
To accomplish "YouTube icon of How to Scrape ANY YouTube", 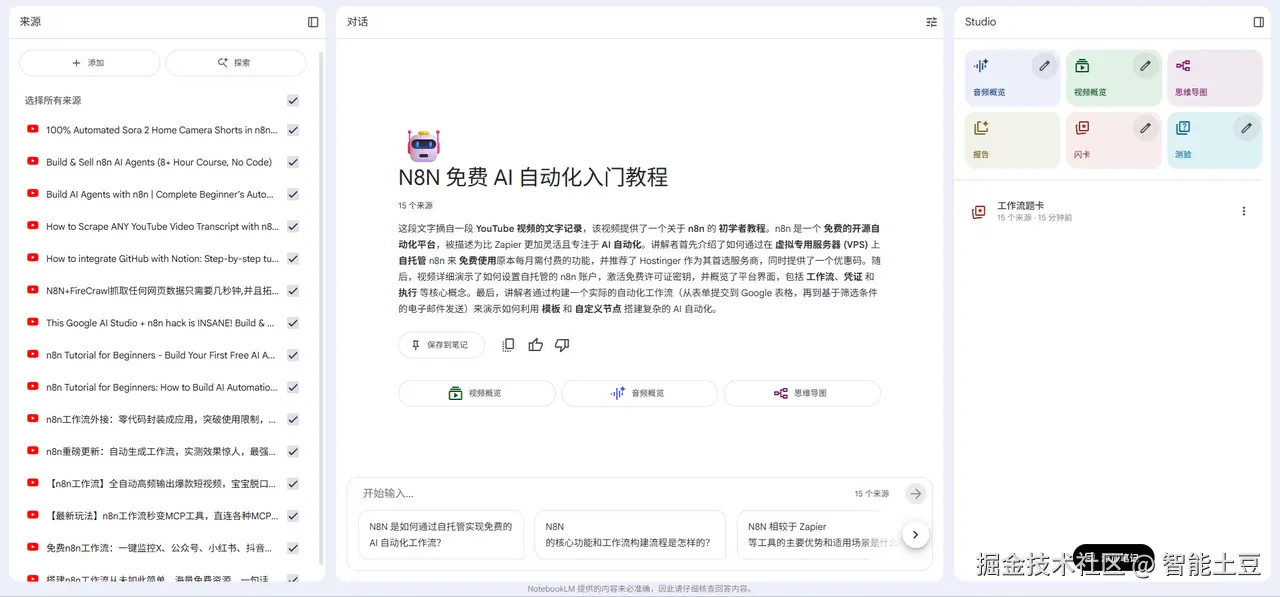I will pyautogui.click(x=33, y=226).
